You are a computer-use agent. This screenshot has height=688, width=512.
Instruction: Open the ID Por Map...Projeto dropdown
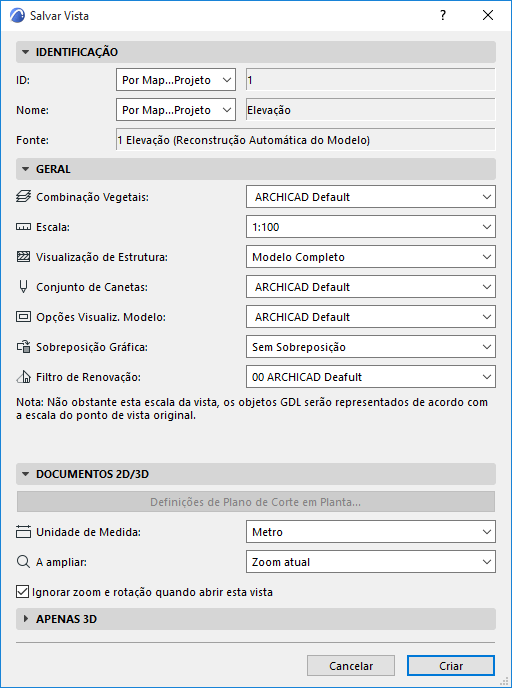(176, 80)
